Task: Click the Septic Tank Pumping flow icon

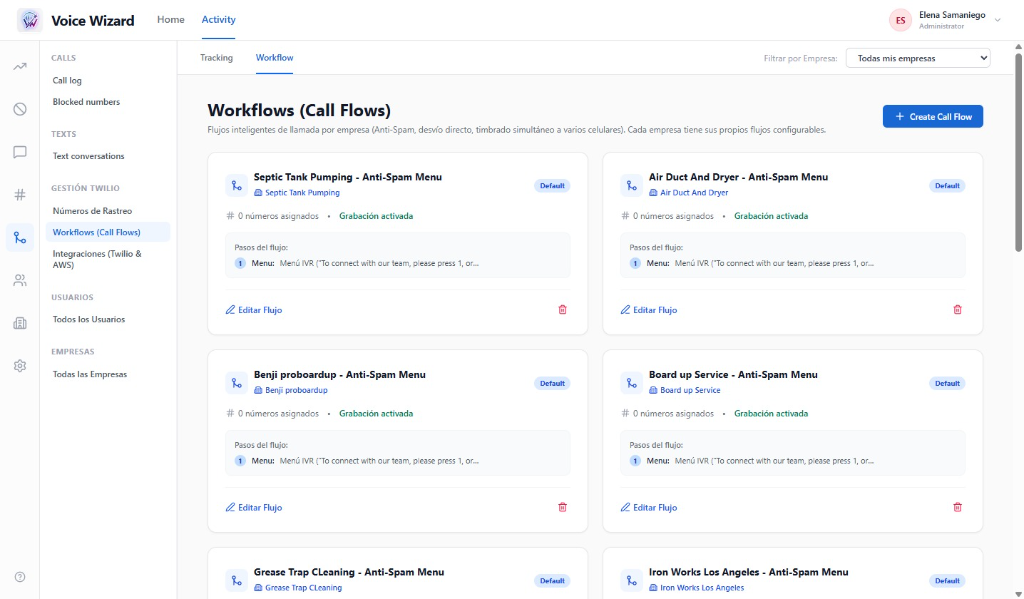Action: coord(236,186)
